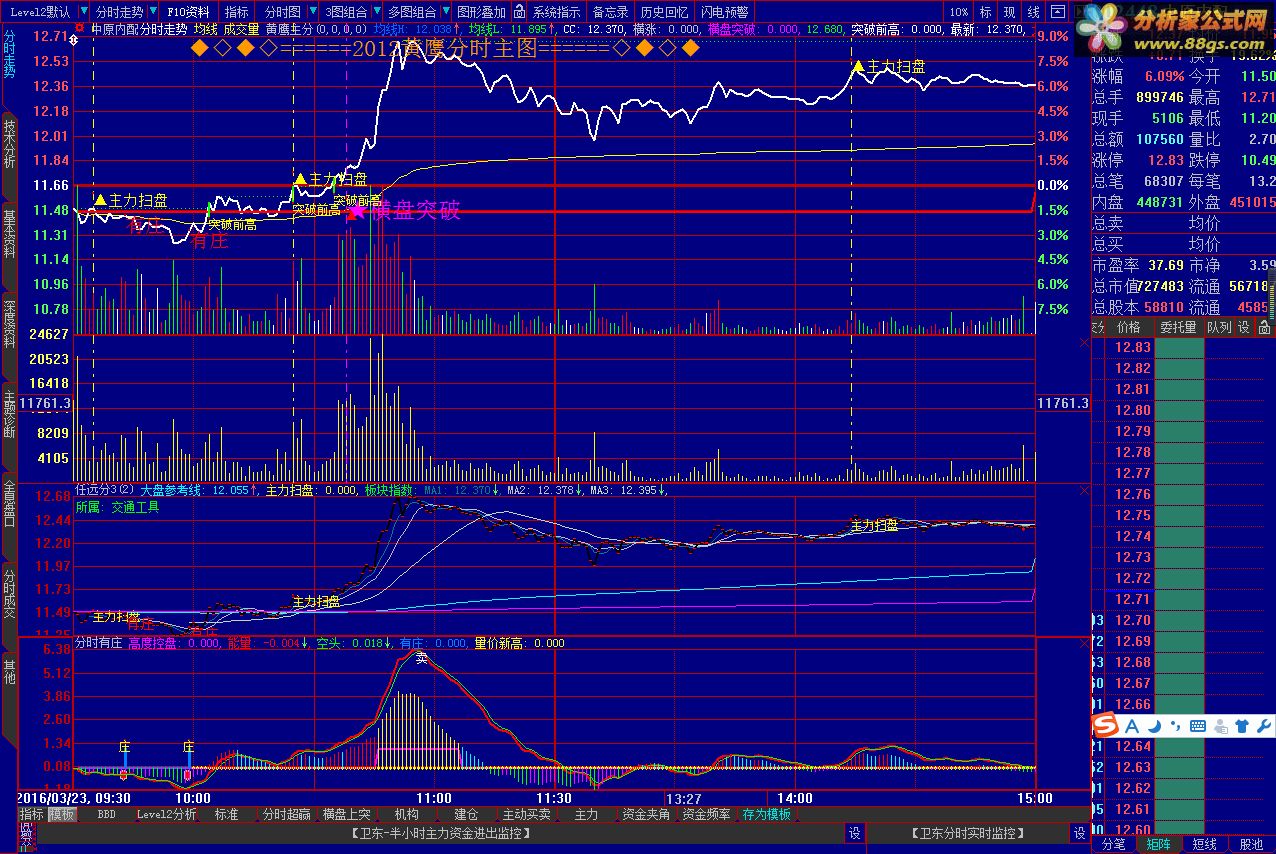The width and height of the screenshot is (1276, 854).
Task: Click the red bug icon before 中原内配
Action: click(x=80, y=30)
